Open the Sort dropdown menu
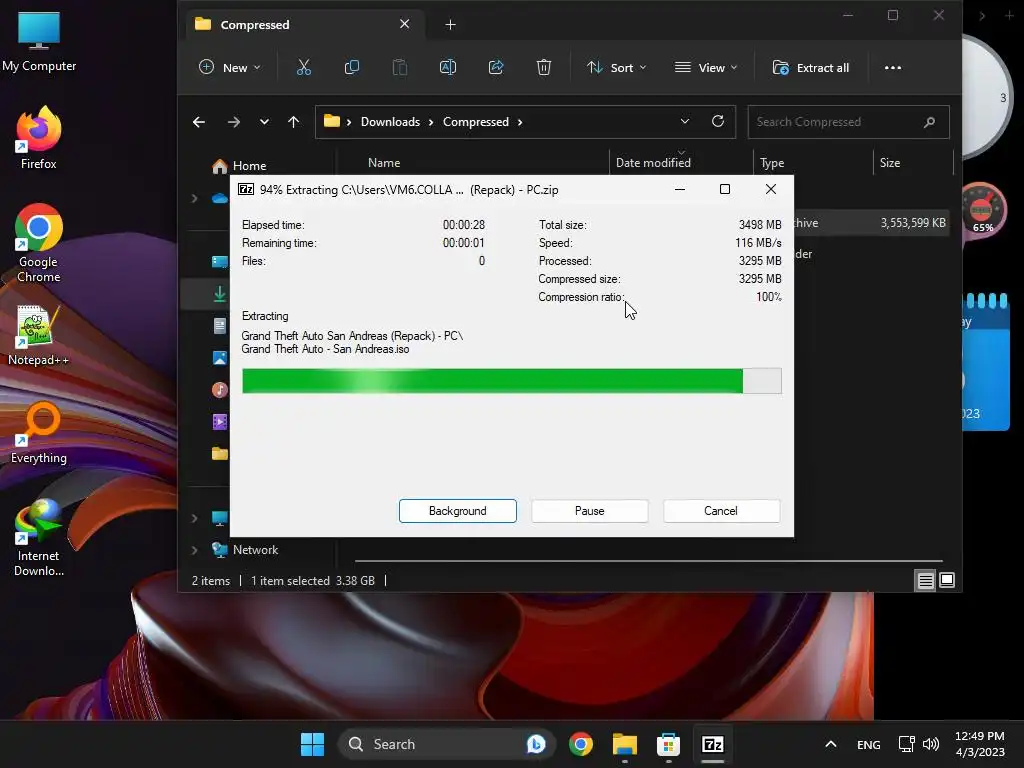1024x768 pixels. [616, 67]
